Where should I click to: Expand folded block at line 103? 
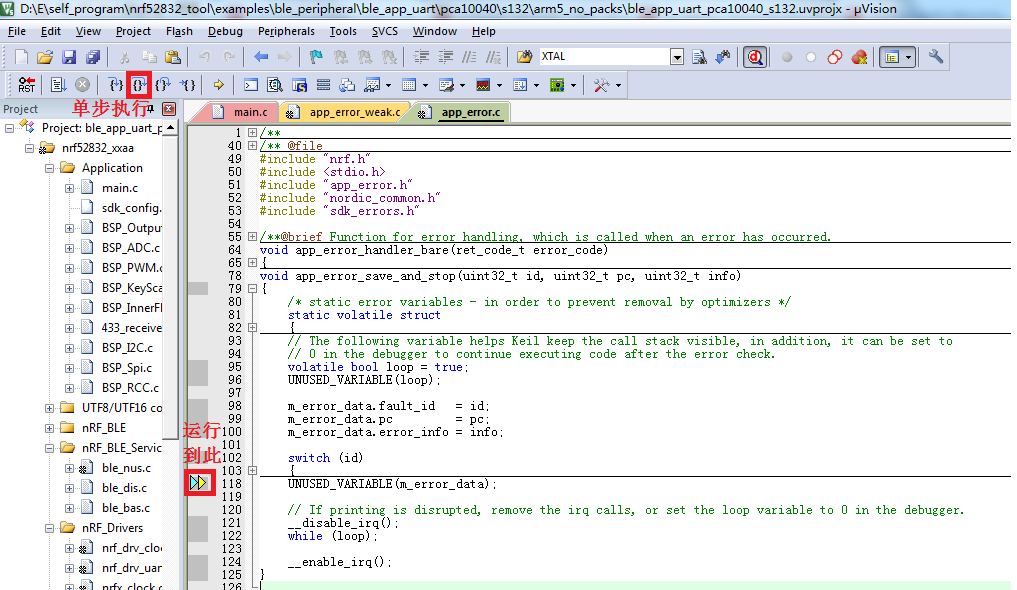252,471
